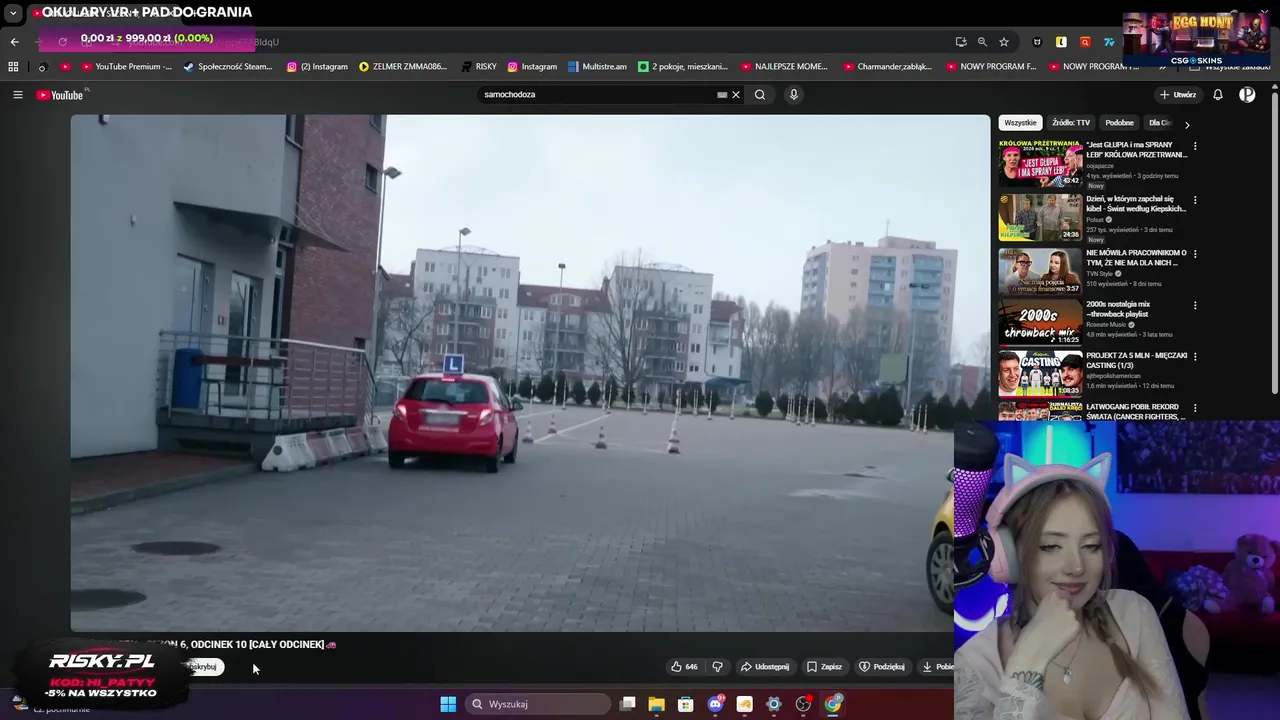The height and width of the screenshot is (720, 1280).
Task: Open the on-screen keyboard icon in the search box
Action: [722, 95]
